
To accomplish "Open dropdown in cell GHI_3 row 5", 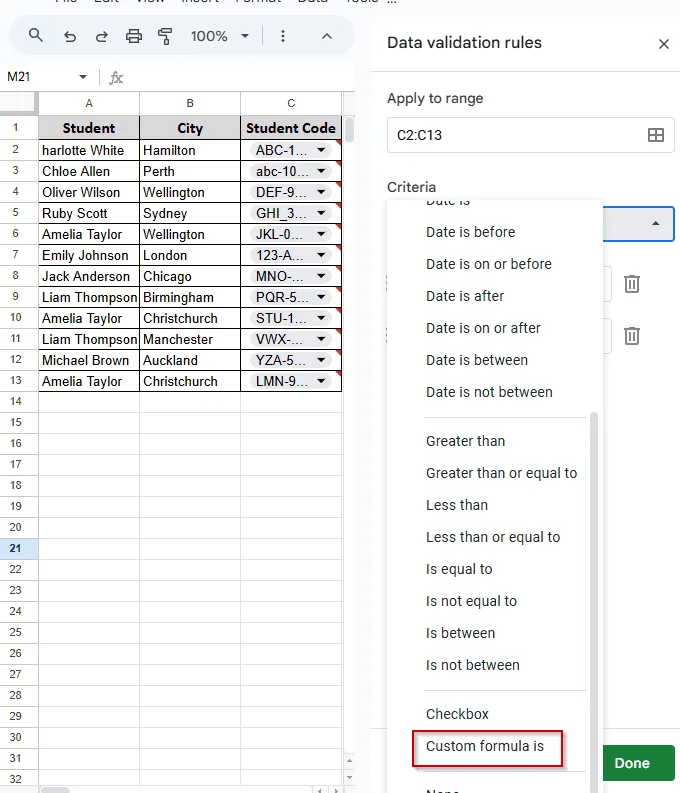I will click(x=321, y=213).
